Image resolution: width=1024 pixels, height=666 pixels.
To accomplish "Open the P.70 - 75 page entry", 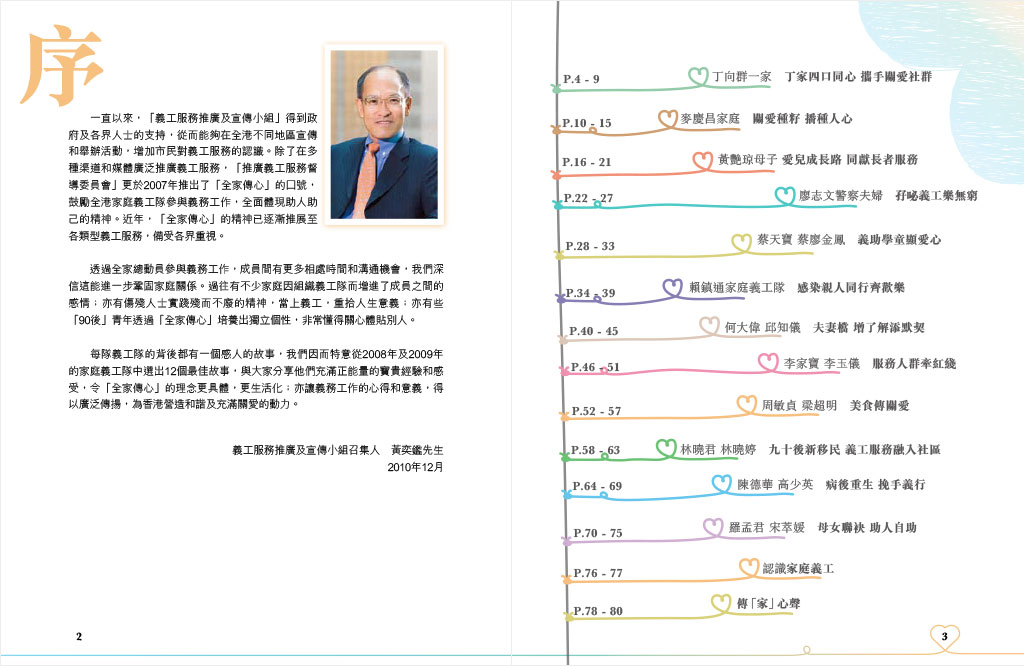I will pyautogui.click(x=598, y=533).
